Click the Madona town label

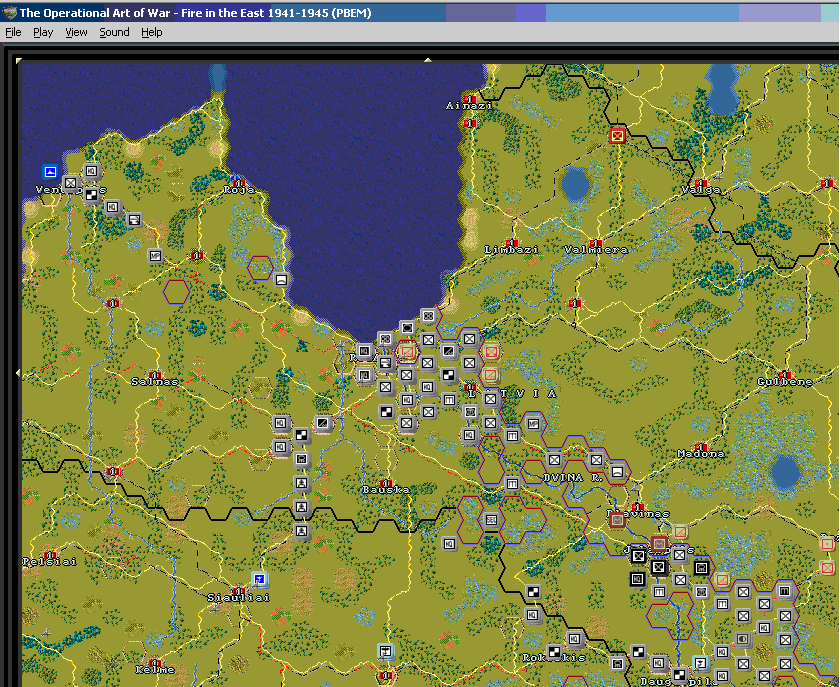click(701, 454)
